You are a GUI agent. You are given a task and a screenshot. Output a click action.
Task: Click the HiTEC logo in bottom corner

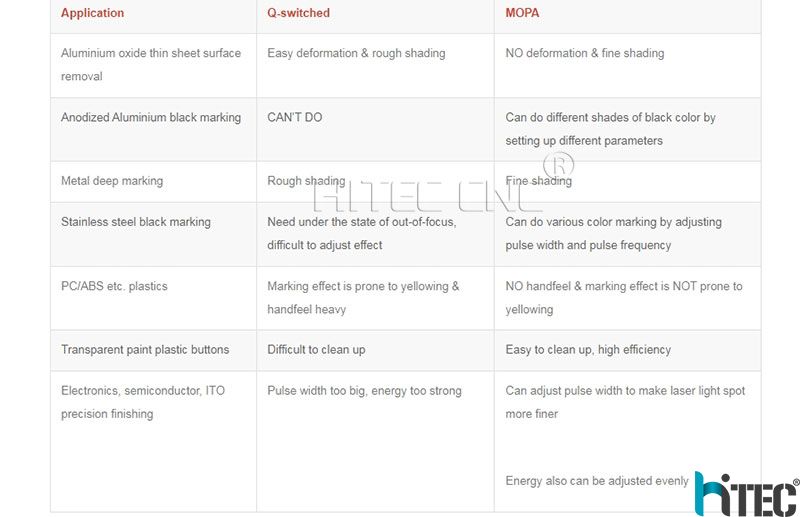[x=747, y=494]
